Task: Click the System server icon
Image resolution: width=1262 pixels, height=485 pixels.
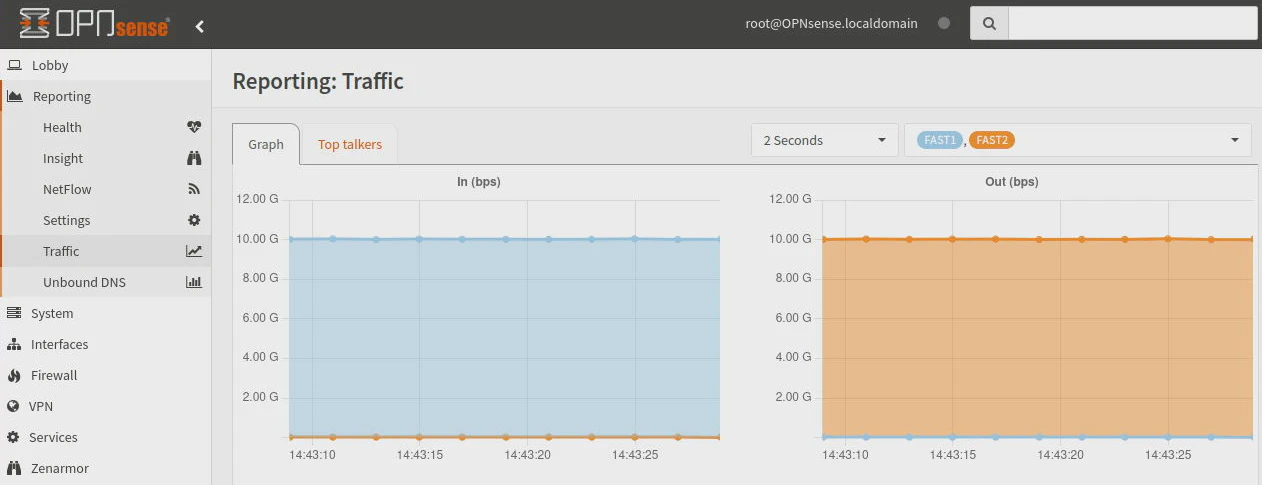Action: coord(14,313)
